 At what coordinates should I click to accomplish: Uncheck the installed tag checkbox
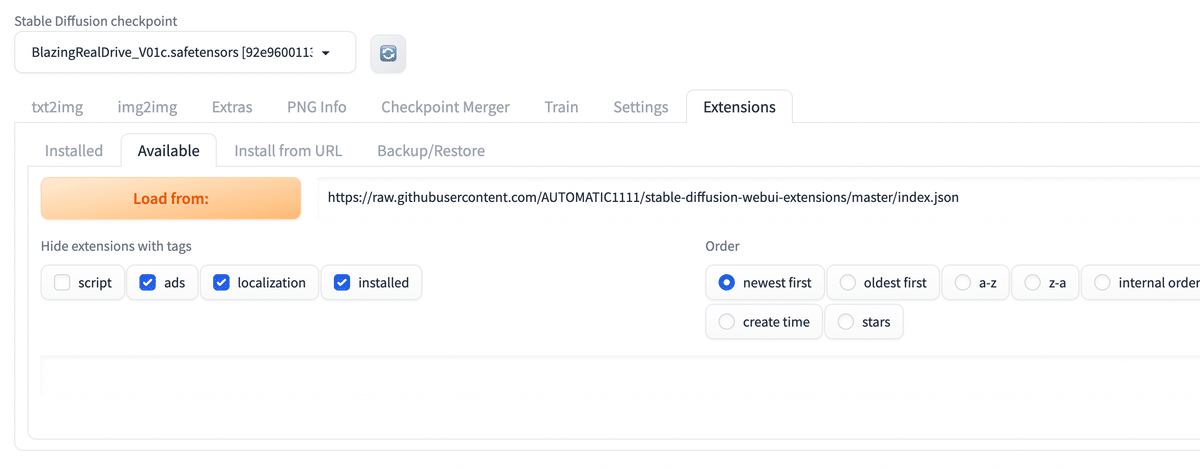tap(342, 283)
